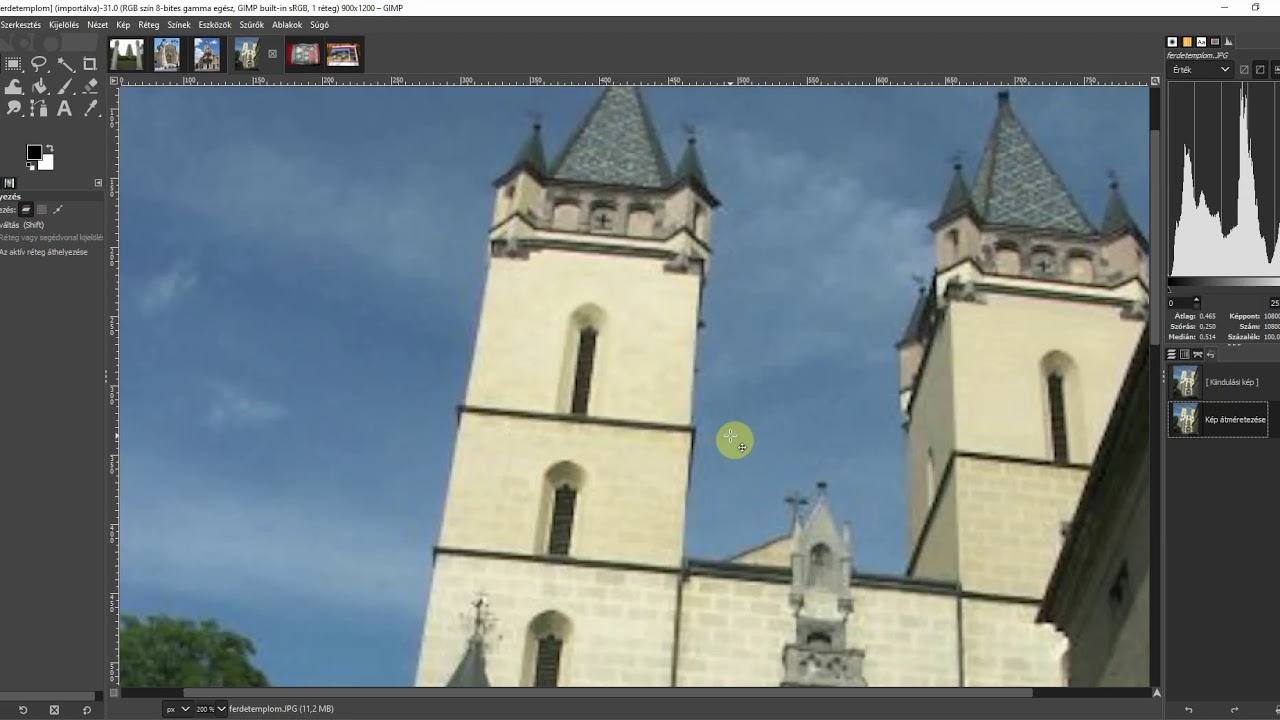Switch to the red-bordered image tab thumbnail
1280x720 pixels.
tap(304, 54)
